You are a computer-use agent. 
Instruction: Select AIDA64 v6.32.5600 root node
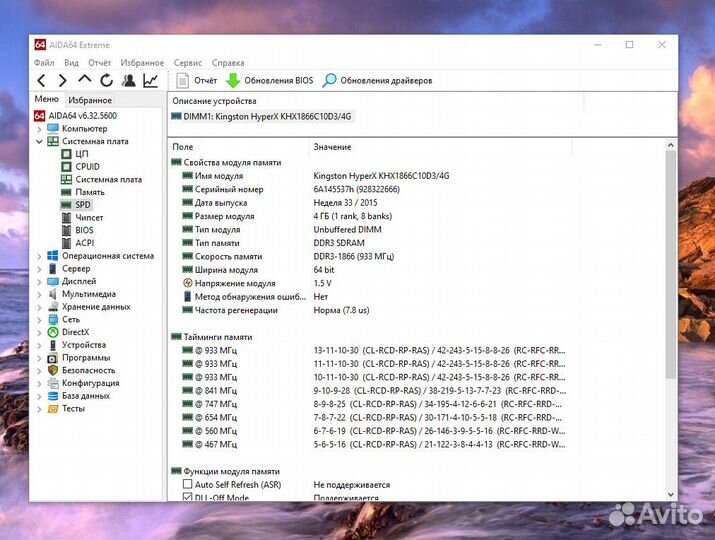click(83, 116)
